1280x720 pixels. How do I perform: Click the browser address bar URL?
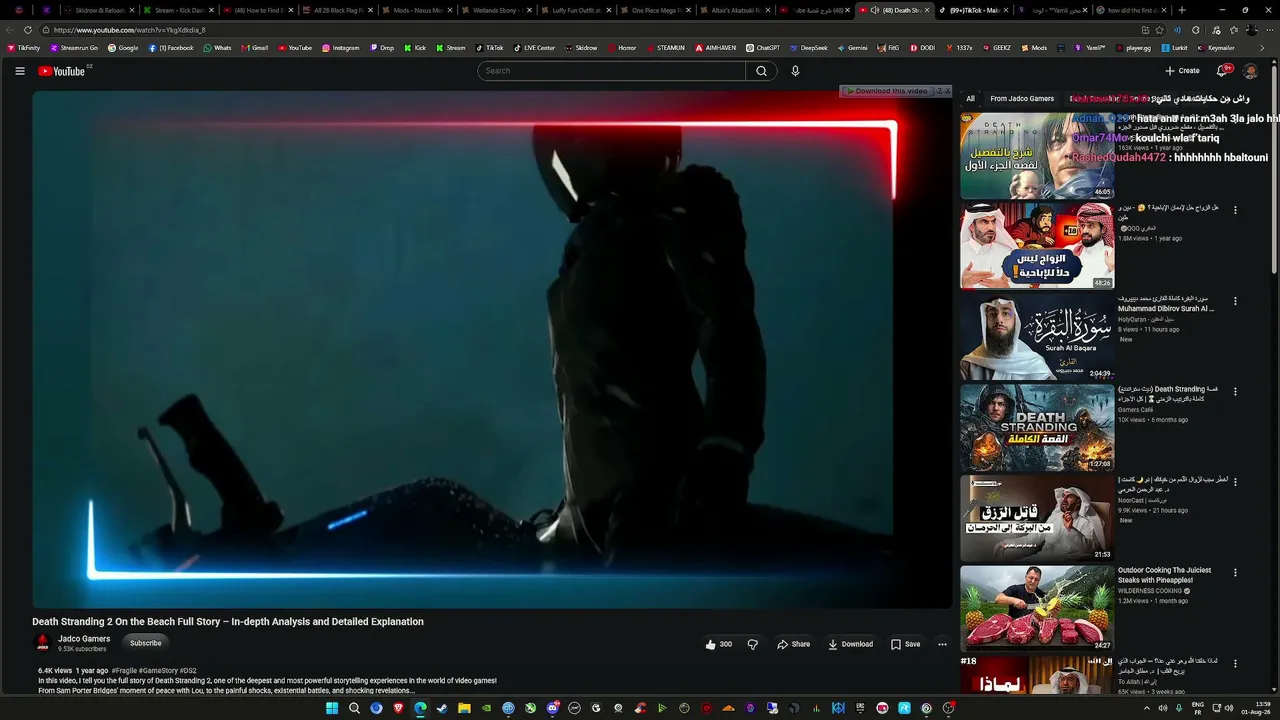(130, 30)
